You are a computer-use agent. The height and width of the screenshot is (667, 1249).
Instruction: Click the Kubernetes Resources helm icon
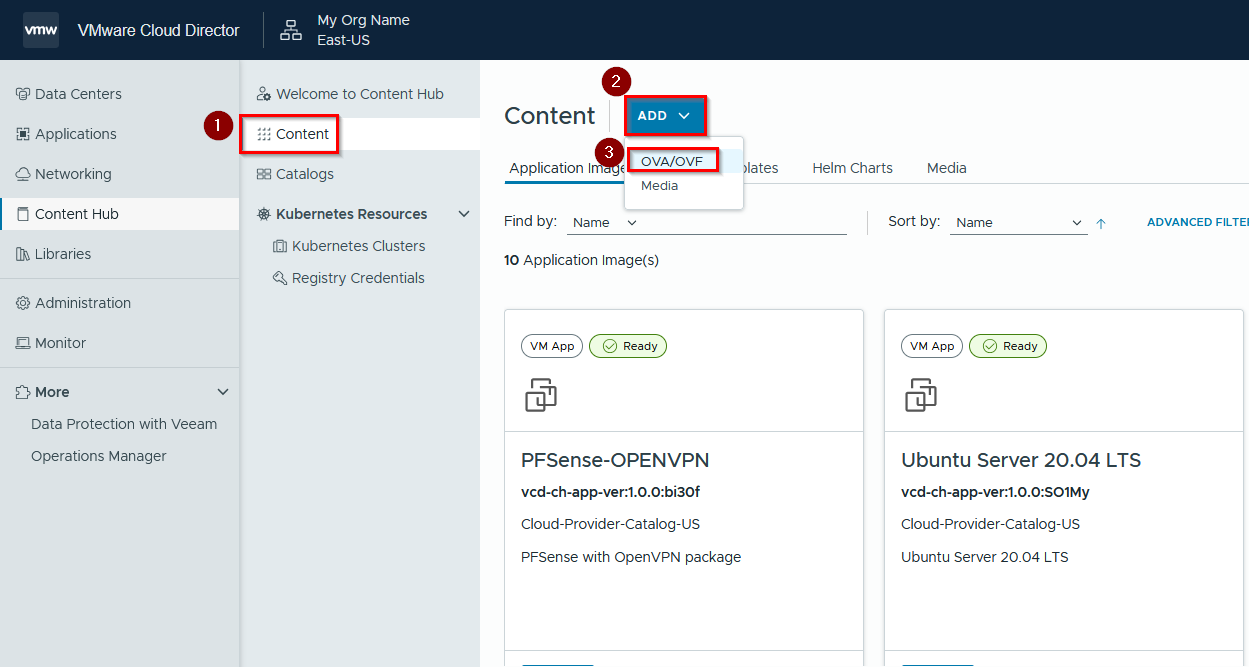pos(264,214)
